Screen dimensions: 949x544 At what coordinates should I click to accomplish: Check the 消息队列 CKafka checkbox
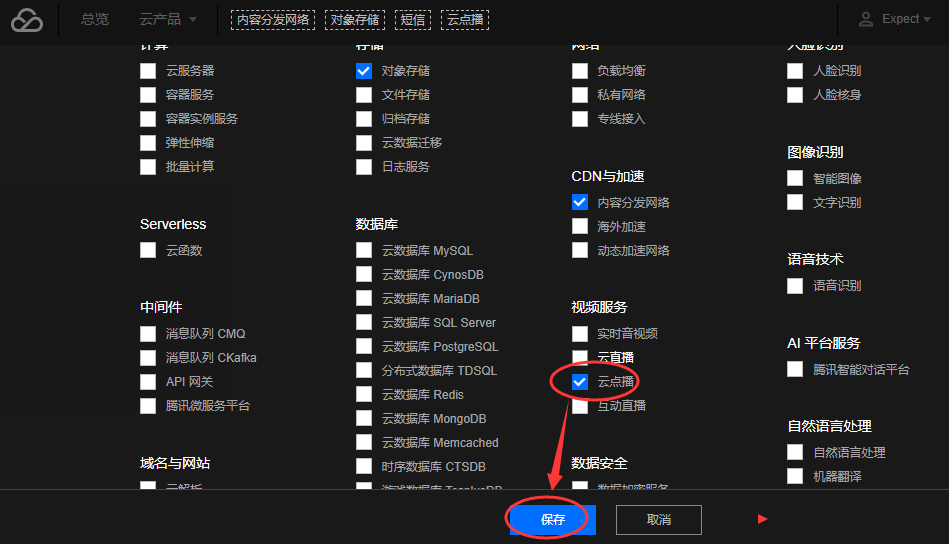tap(148, 358)
